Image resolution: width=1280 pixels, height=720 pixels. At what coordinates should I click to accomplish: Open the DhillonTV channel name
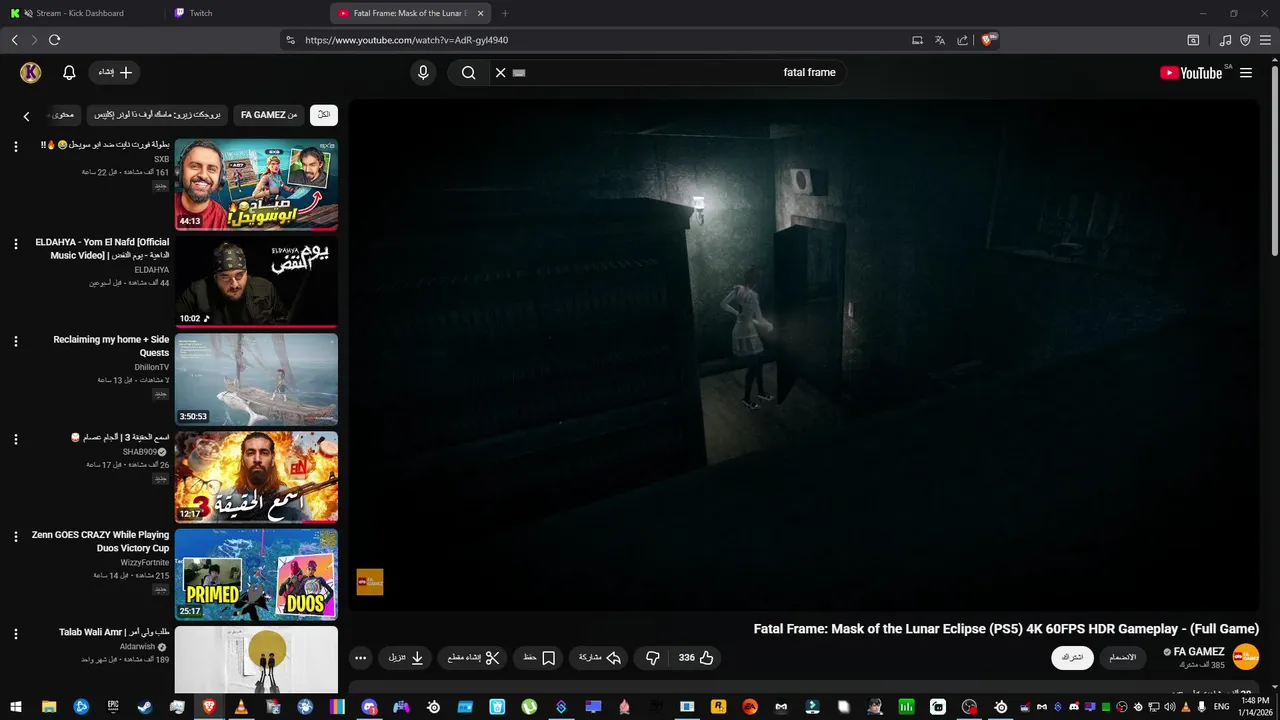152,367
